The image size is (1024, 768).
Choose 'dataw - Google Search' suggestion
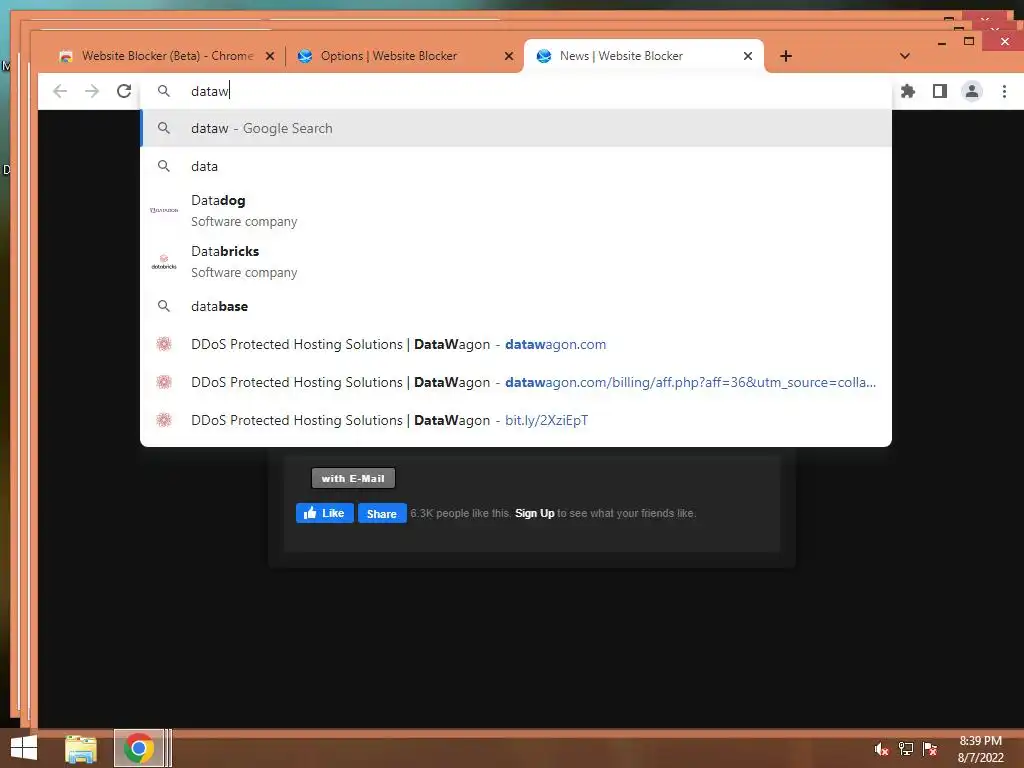click(516, 128)
